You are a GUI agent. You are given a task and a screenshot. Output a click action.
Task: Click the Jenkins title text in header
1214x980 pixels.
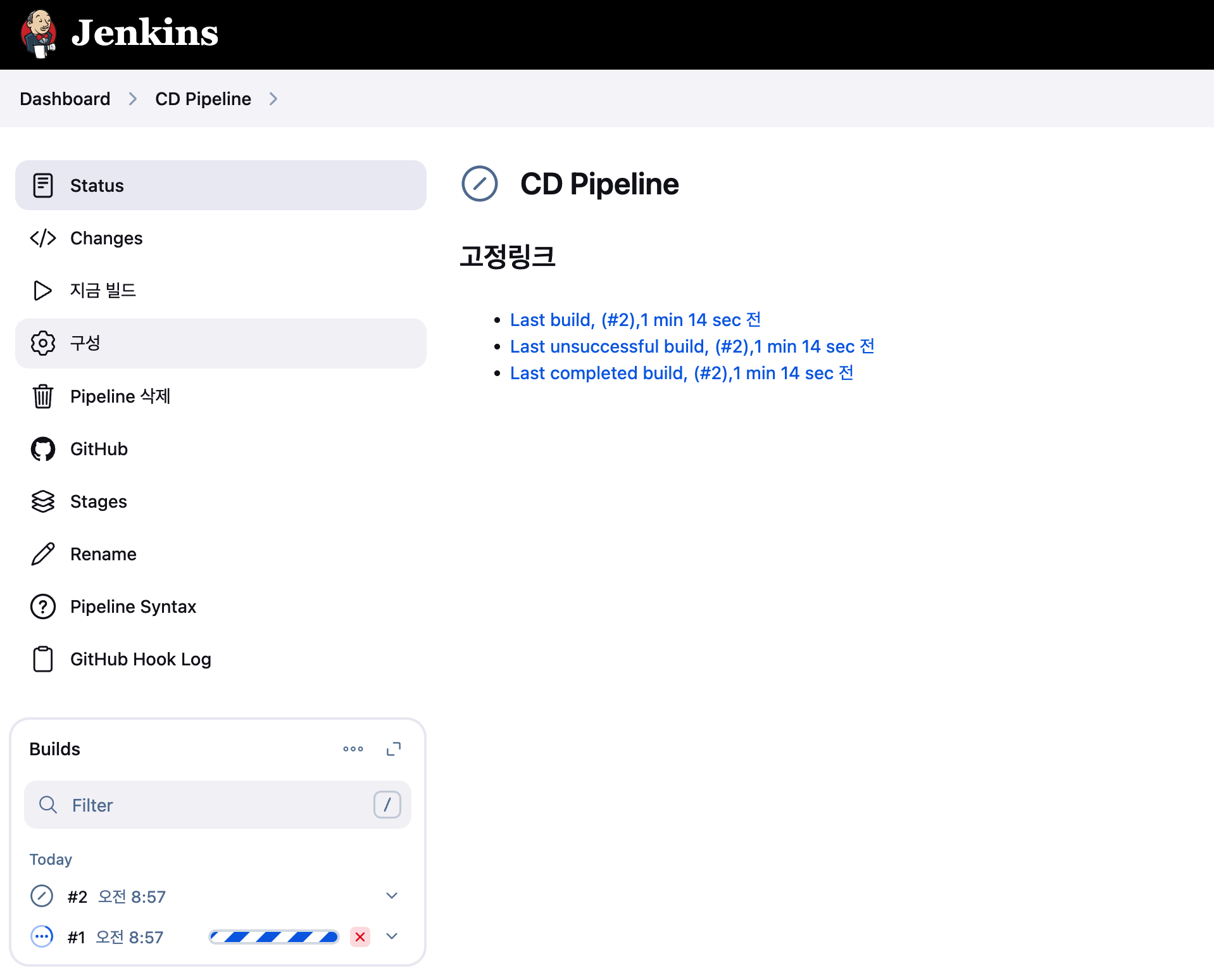pyautogui.click(x=145, y=33)
